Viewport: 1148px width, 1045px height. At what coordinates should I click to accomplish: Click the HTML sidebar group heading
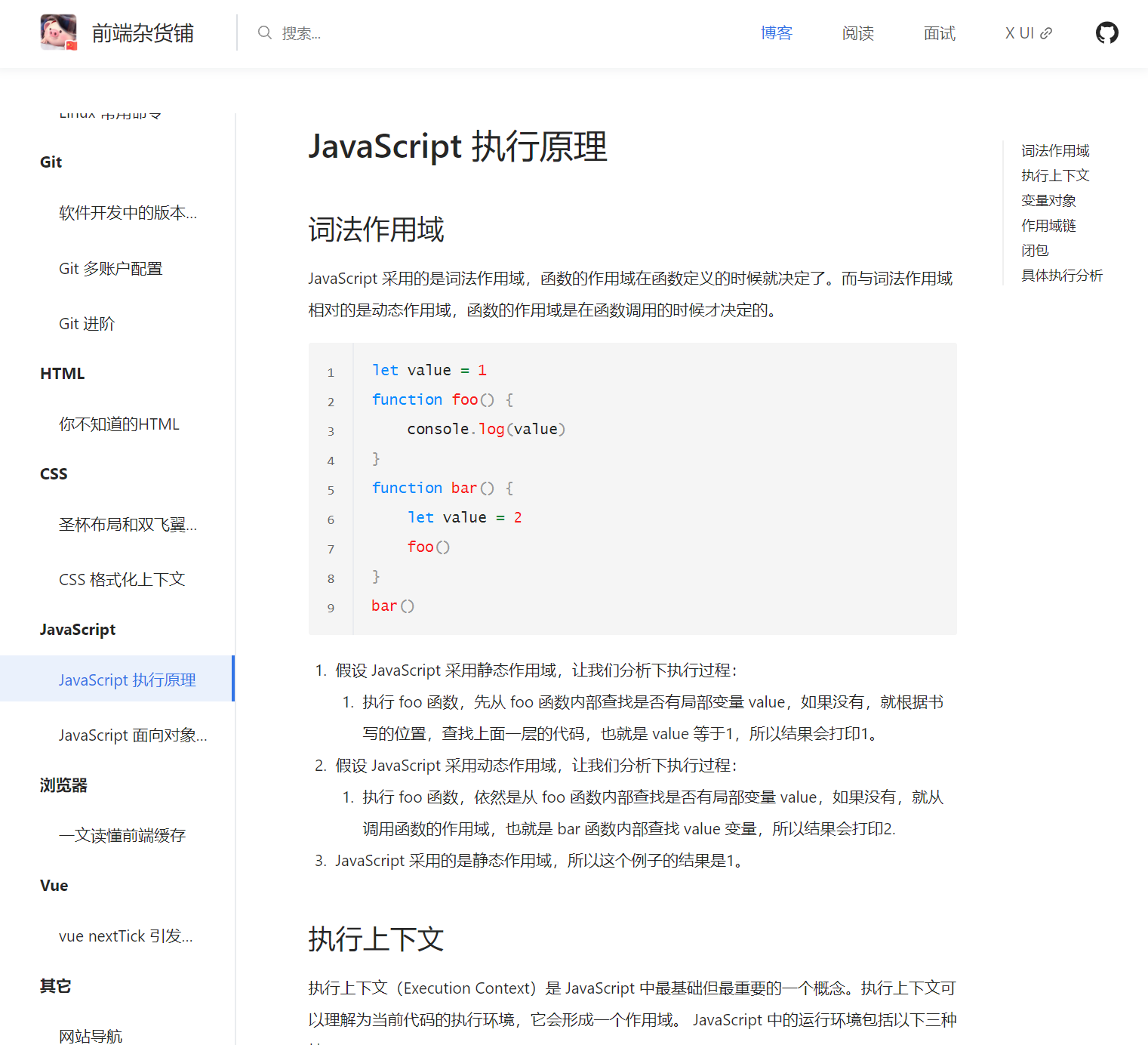coord(62,374)
